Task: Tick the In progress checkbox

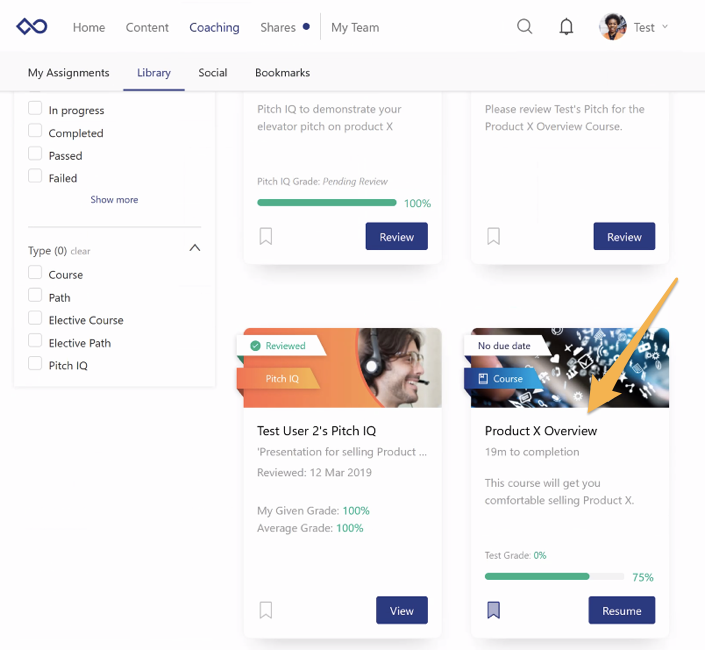Action: pyautogui.click(x=35, y=108)
